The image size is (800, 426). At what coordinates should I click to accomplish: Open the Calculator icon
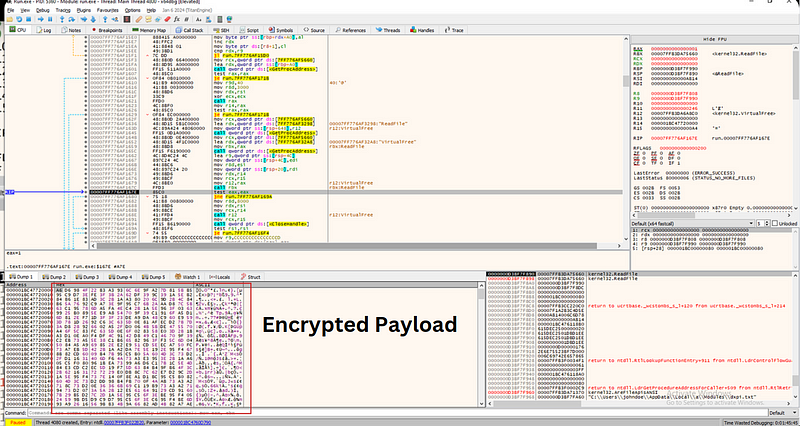tap(219, 19)
